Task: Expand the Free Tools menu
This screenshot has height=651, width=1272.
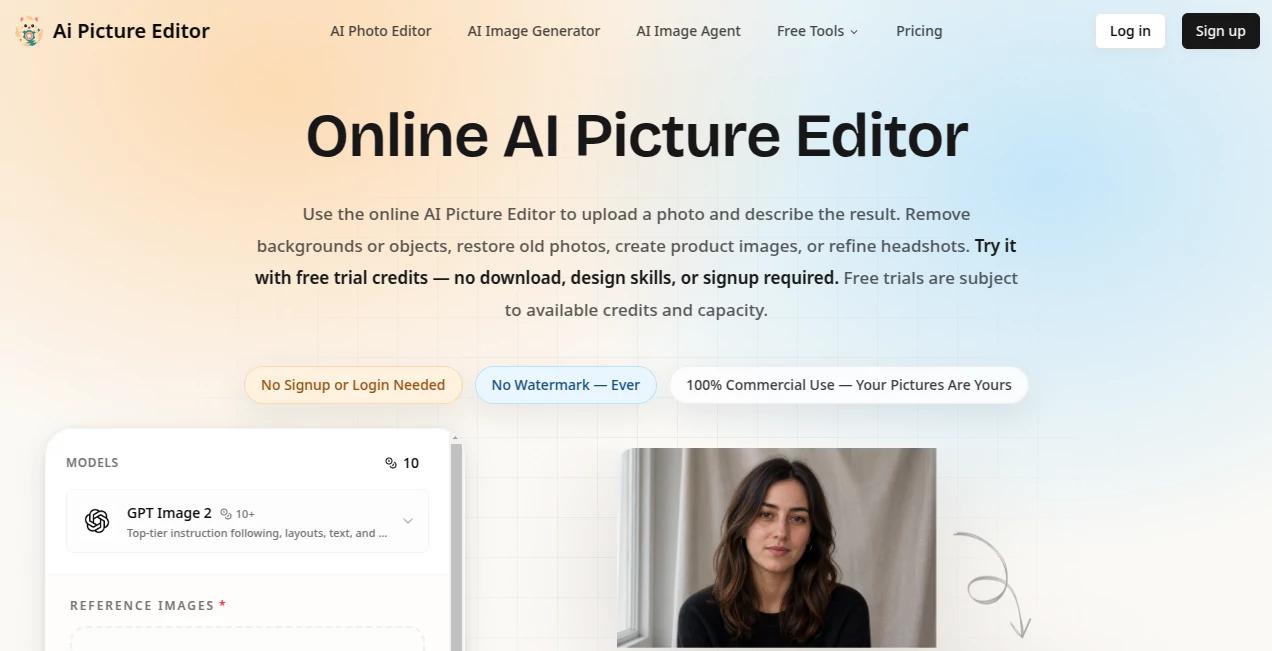Action: point(817,31)
